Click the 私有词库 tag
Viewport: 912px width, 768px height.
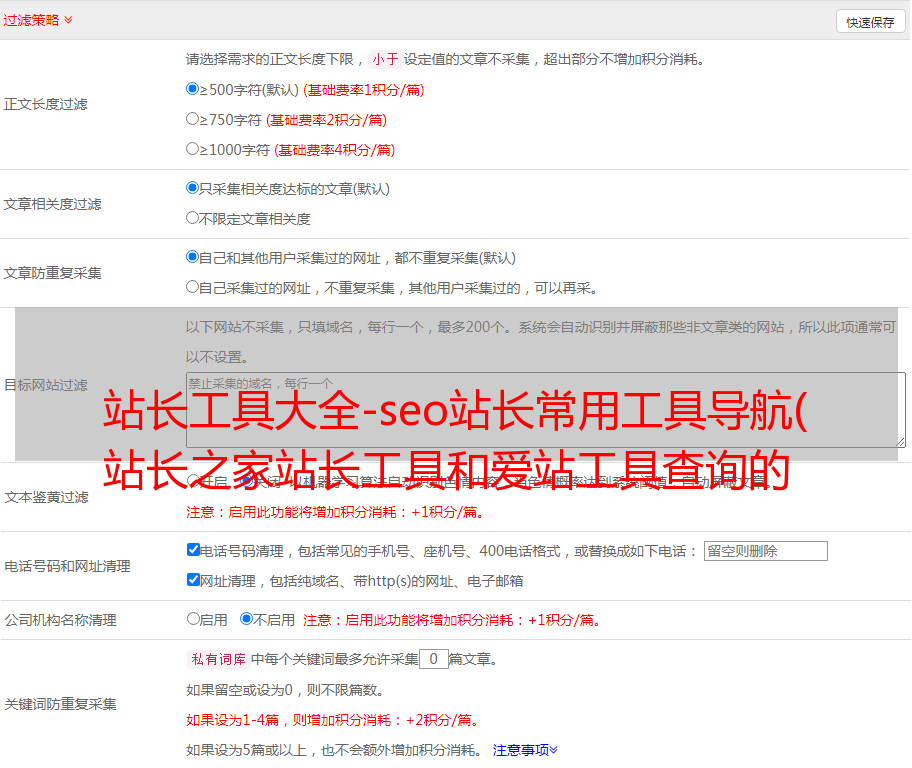pyautogui.click(x=219, y=659)
